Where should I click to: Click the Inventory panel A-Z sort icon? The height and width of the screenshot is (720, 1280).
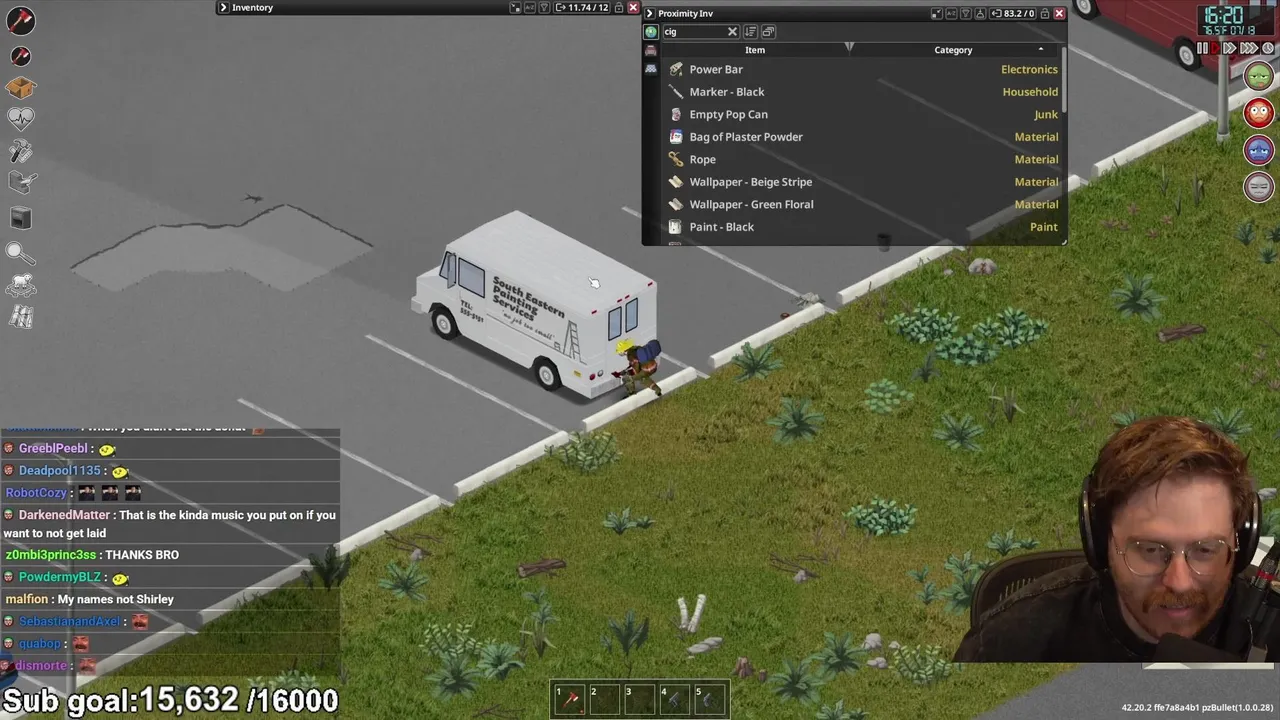point(530,8)
